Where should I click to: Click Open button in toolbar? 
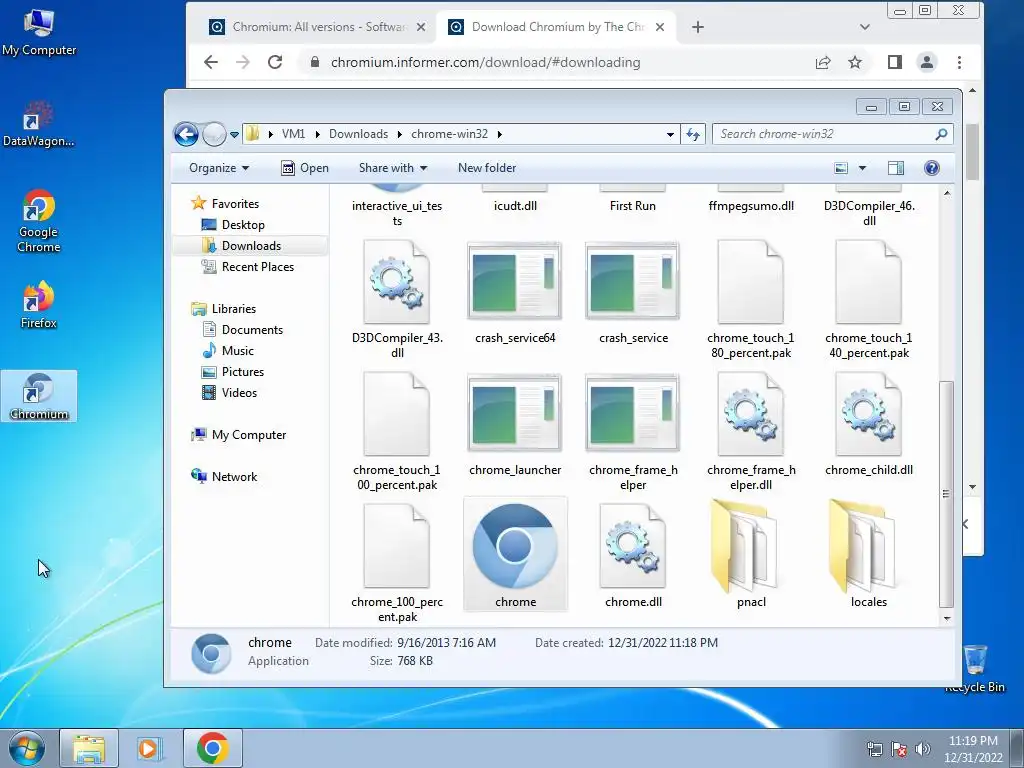(x=305, y=168)
